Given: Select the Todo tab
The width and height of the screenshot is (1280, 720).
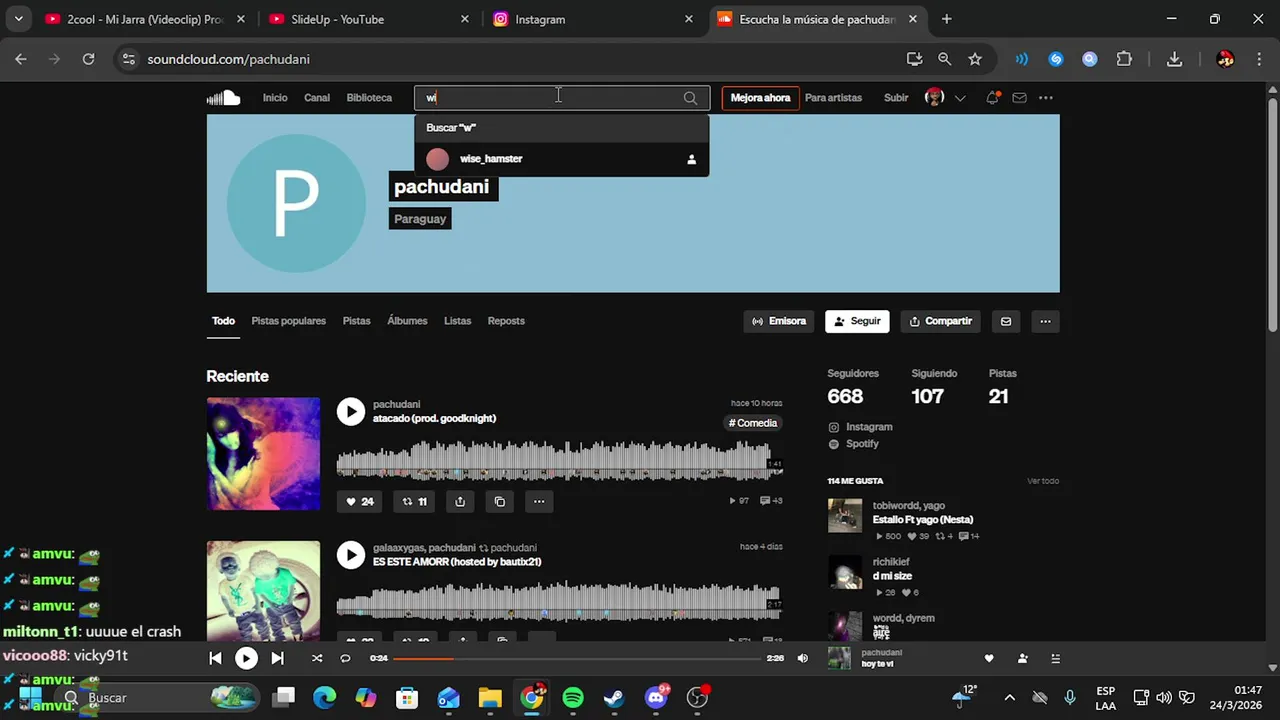Looking at the screenshot, I should 223,321.
